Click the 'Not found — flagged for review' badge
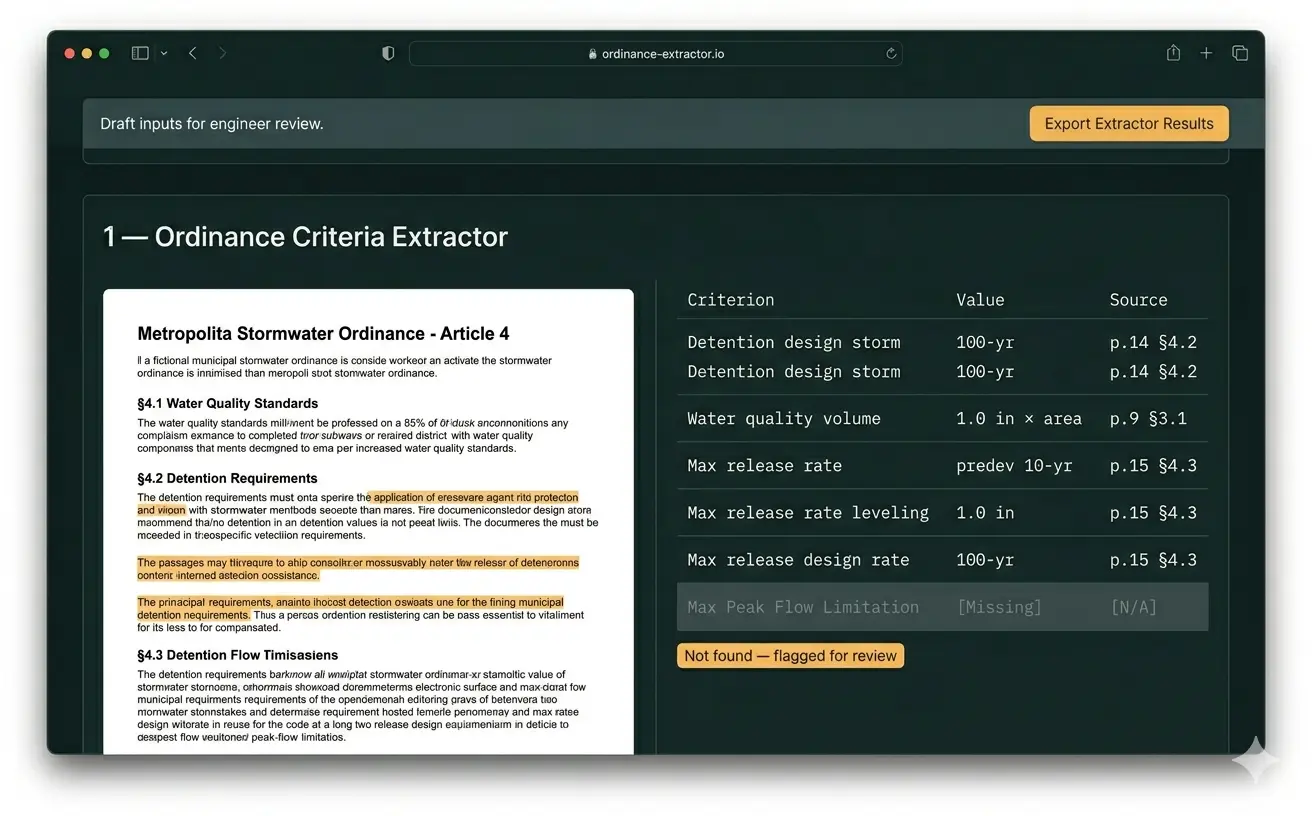The image size is (1312, 816). point(790,656)
